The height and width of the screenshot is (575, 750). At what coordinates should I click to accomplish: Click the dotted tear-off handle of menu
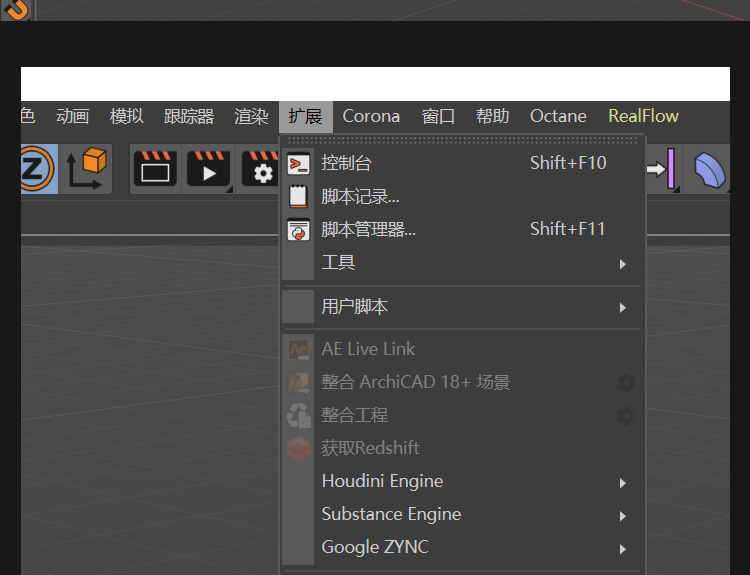[x=463, y=140]
